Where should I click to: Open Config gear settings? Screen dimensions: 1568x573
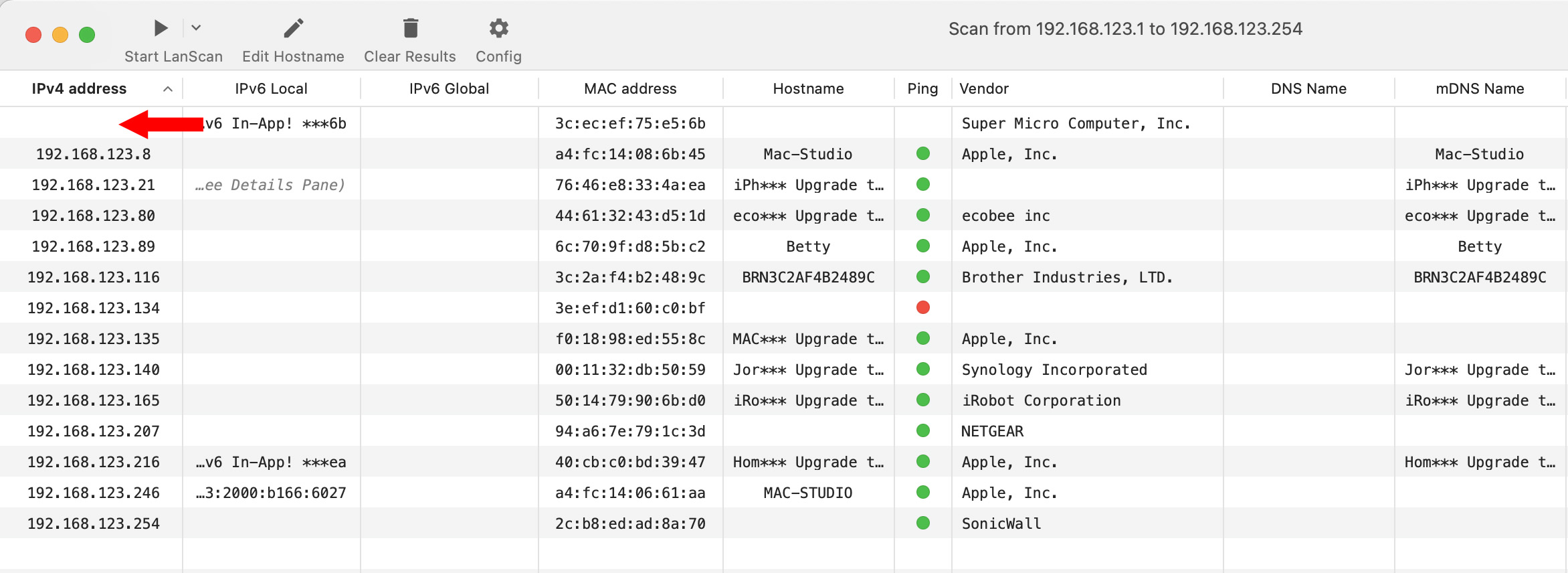click(x=498, y=28)
